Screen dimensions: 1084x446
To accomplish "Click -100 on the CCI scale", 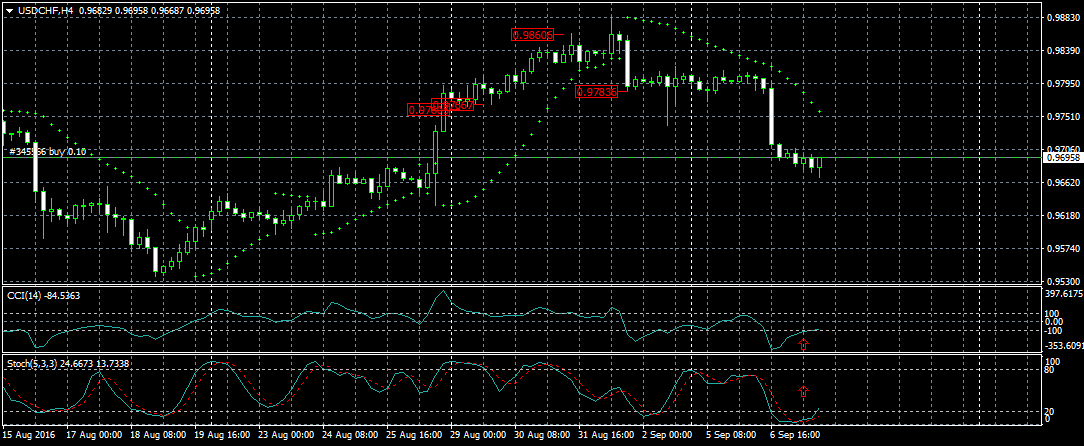I will coord(1054,331).
